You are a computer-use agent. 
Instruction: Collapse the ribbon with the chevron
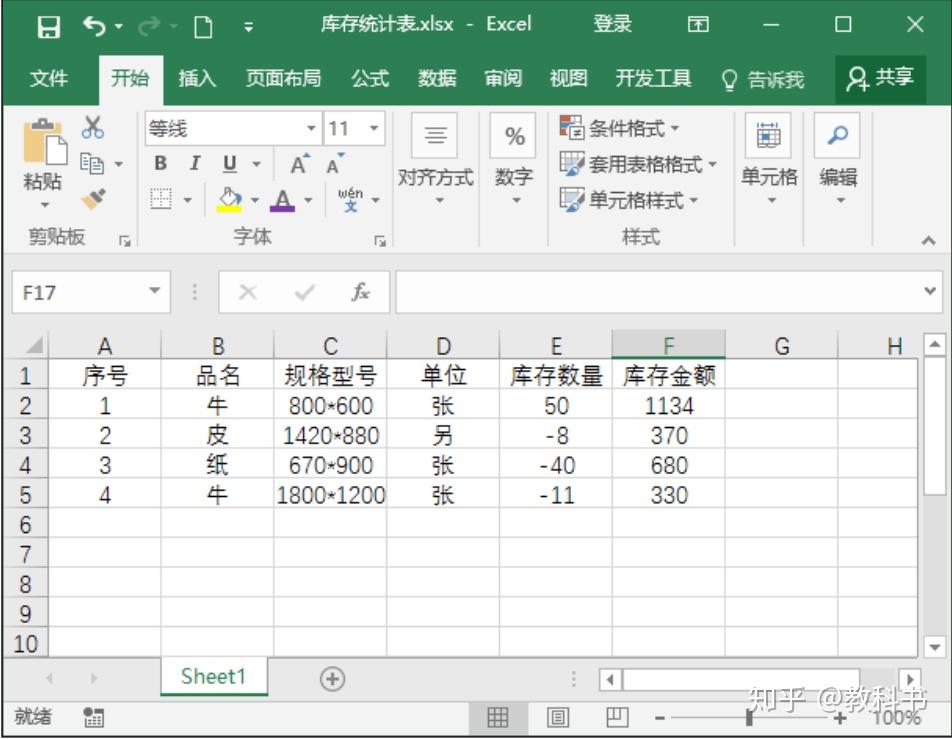[x=928, y=240]
